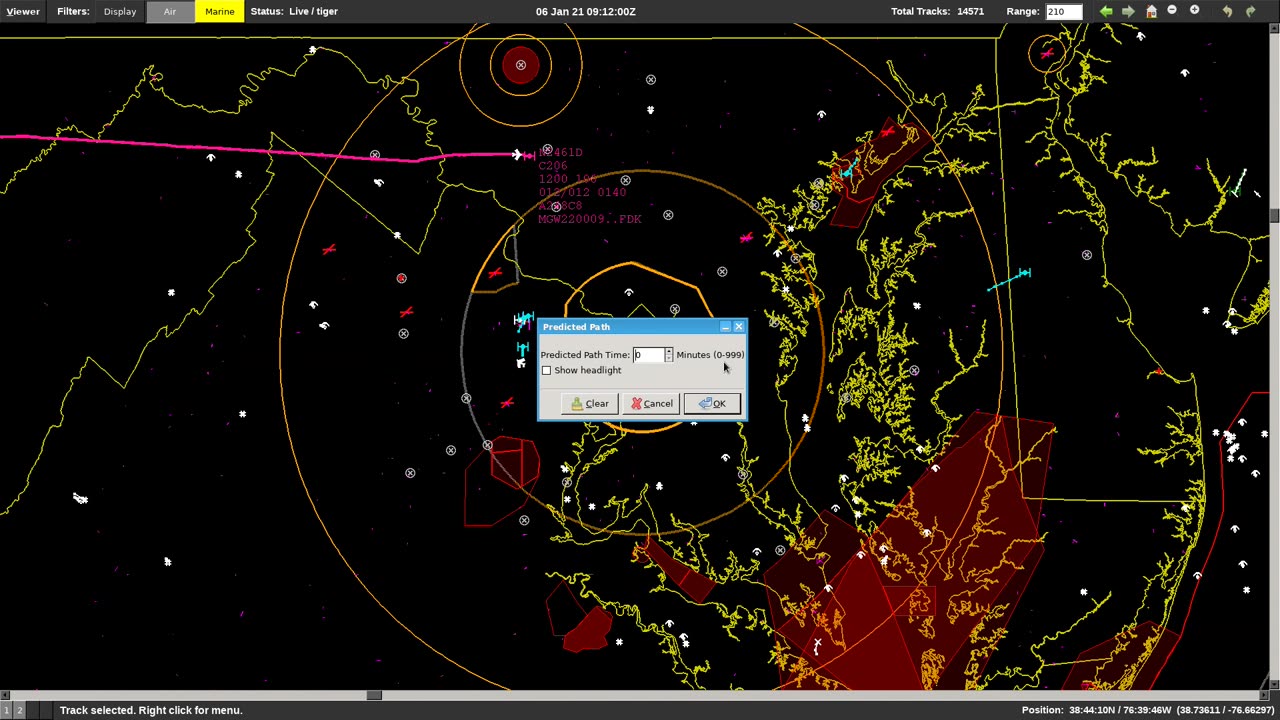Toggle the Marine filter
Screen dimensions: 1280x720
[219, 12]
